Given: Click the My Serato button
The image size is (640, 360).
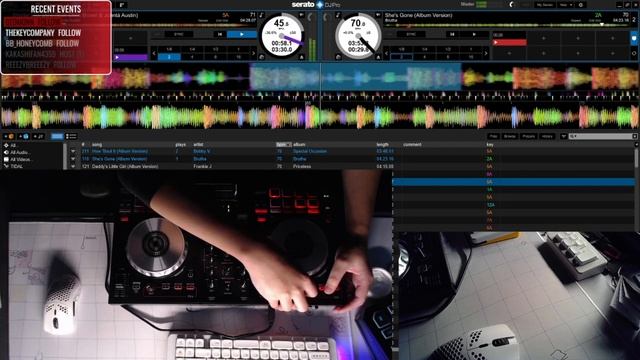Looking at the screenshot, I should (545, 5).
